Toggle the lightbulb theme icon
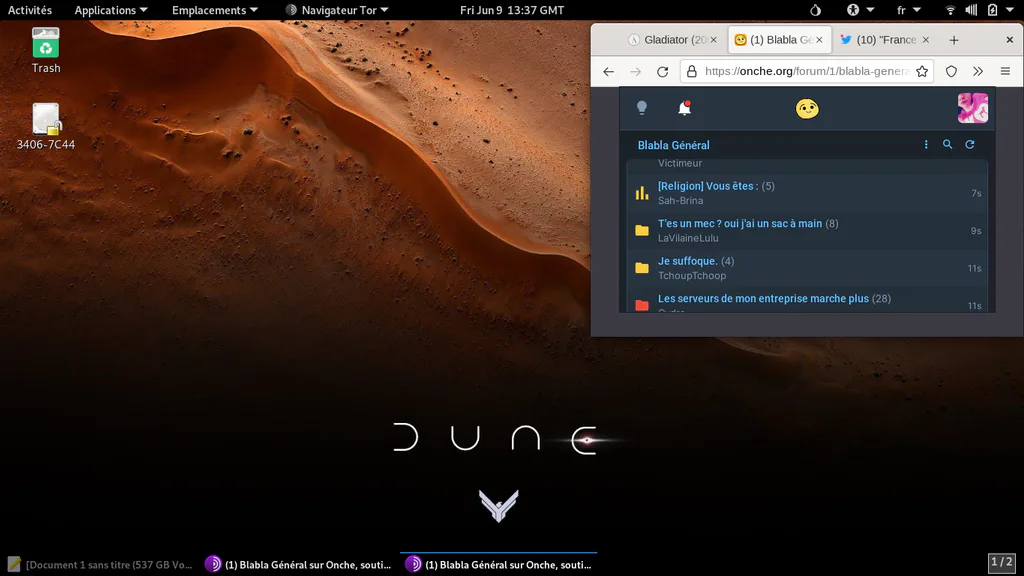This screenshot has width=1024, height=576. tap(642, 108)
